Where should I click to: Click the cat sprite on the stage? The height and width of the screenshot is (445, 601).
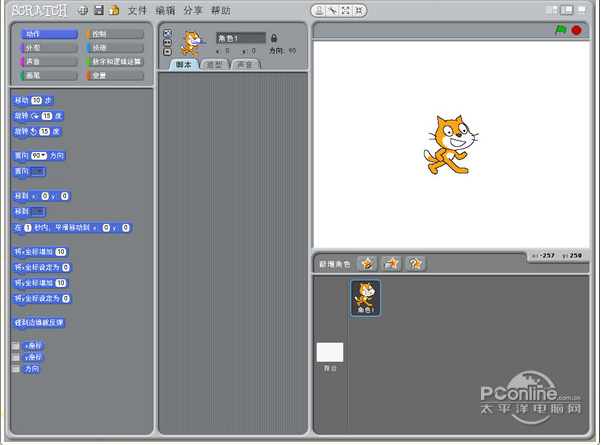(450, 145)
